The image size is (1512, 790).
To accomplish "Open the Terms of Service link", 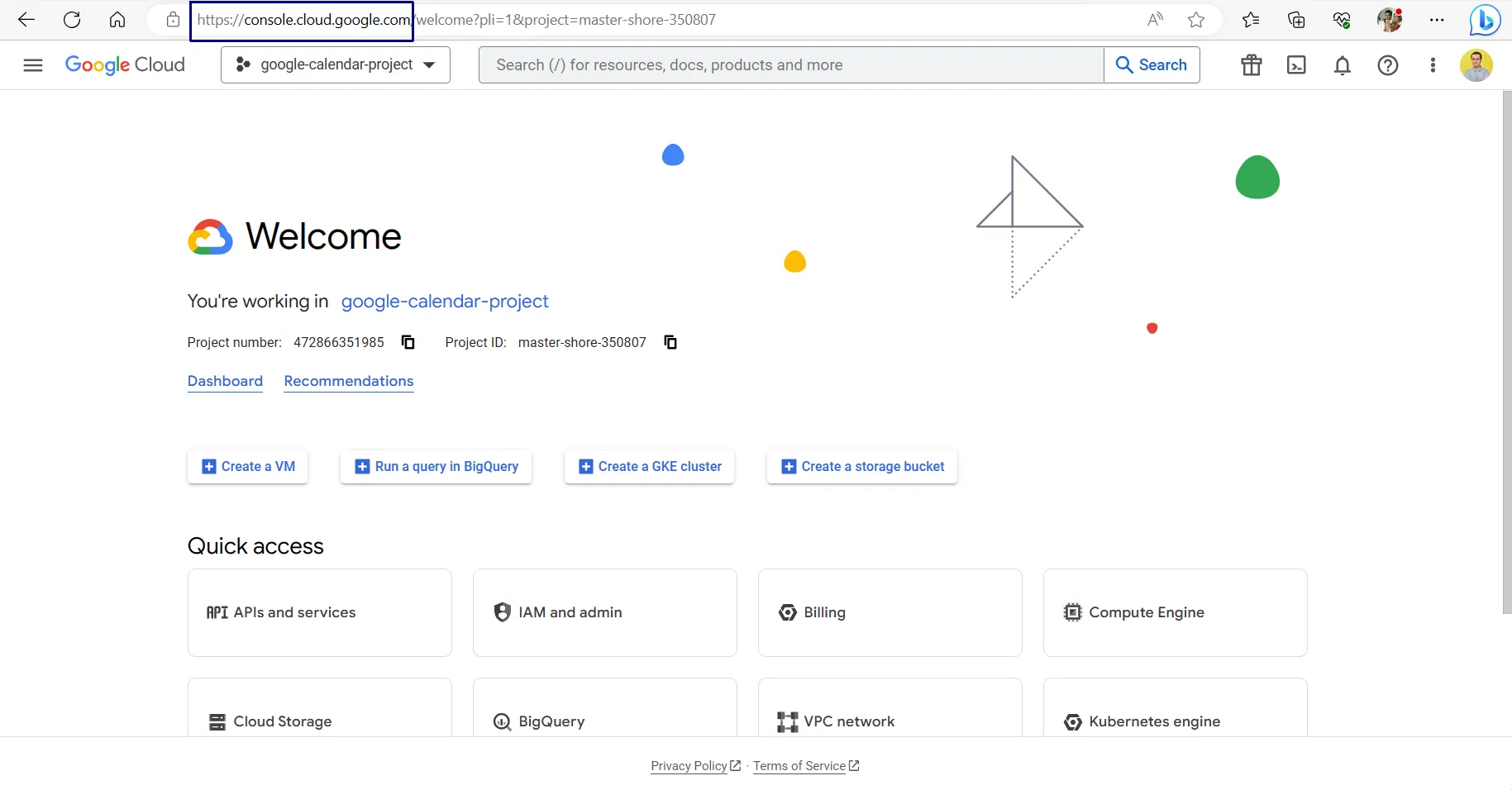I will click(806, 766).
